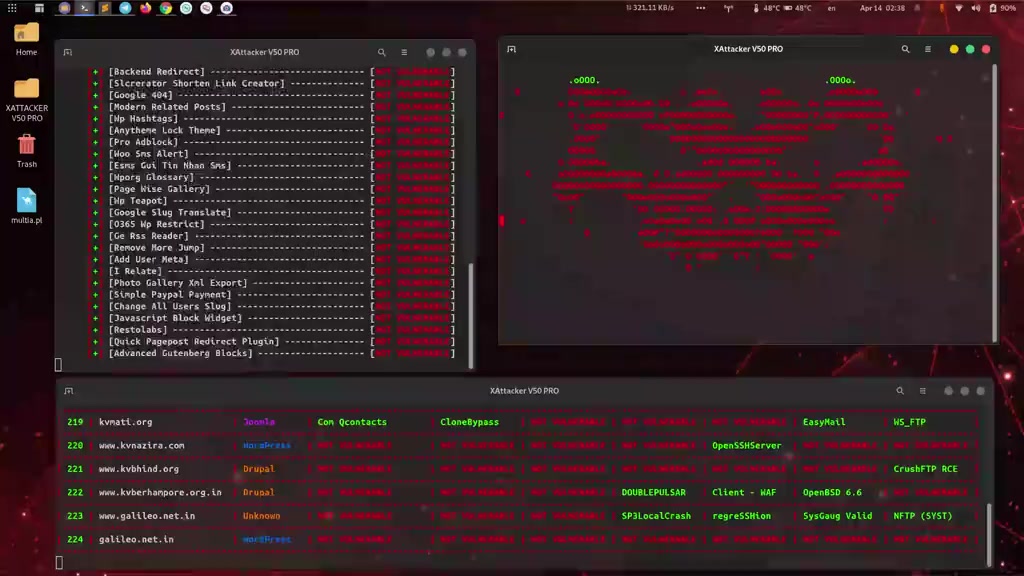The image size is (1024, 576).
Task: Select the multia.pl file on desktop
Action: (27, 205)
